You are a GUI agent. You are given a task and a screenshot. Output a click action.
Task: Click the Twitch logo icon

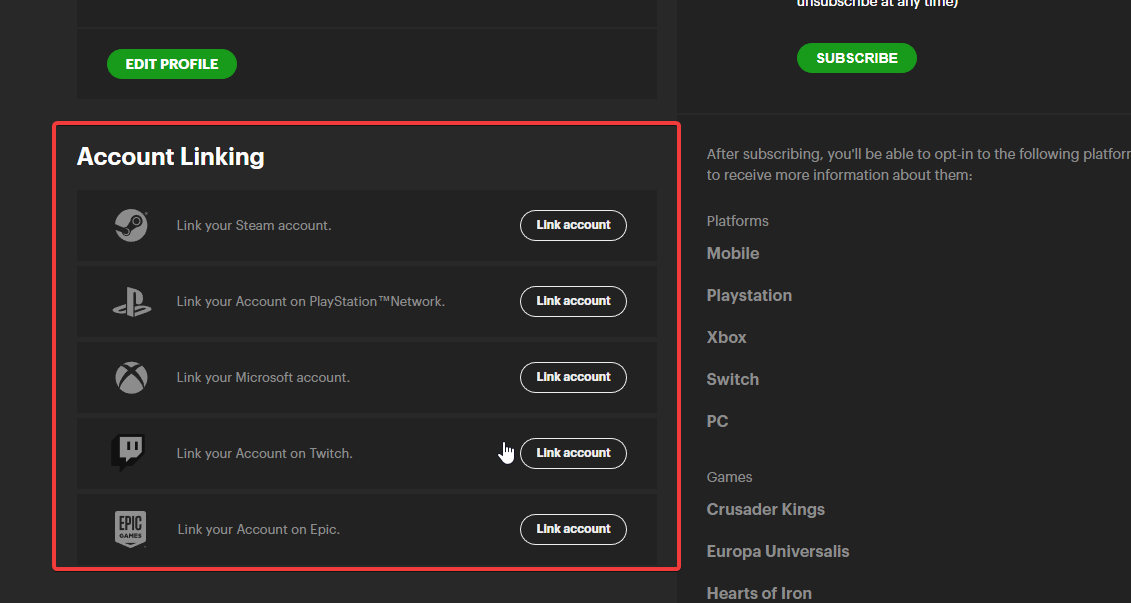point(128,453)
